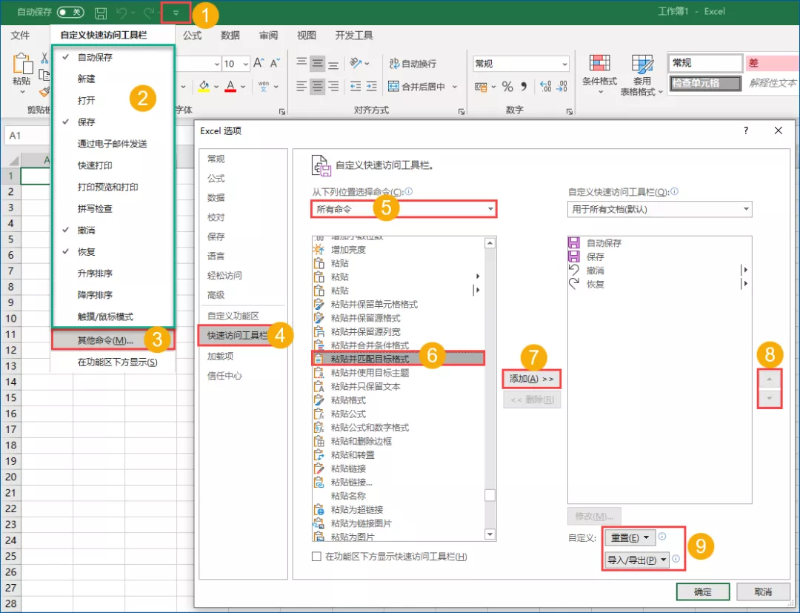Click the 确定 button
Screen dimensions: 800x613
click(x=703, y=592)
